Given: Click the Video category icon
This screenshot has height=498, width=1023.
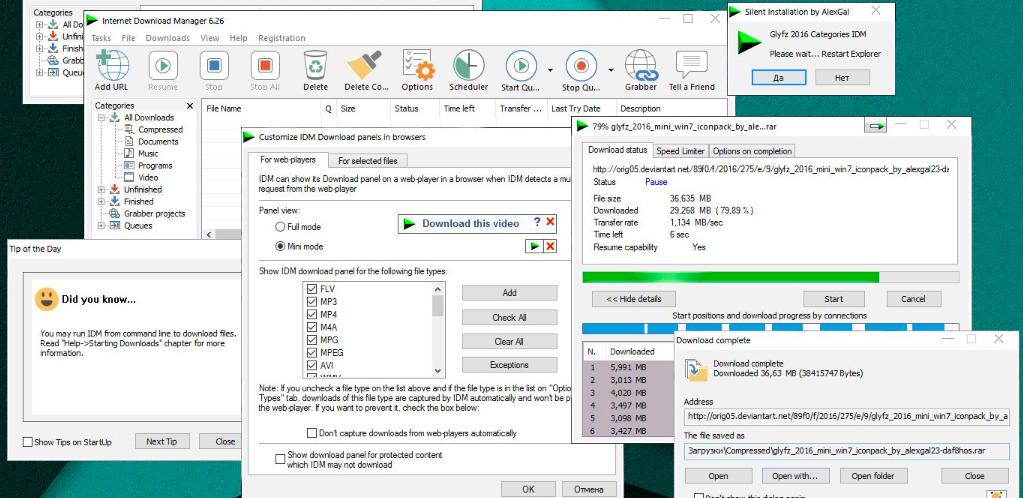Looking at the screenshot, I should (x=128, y=177).
